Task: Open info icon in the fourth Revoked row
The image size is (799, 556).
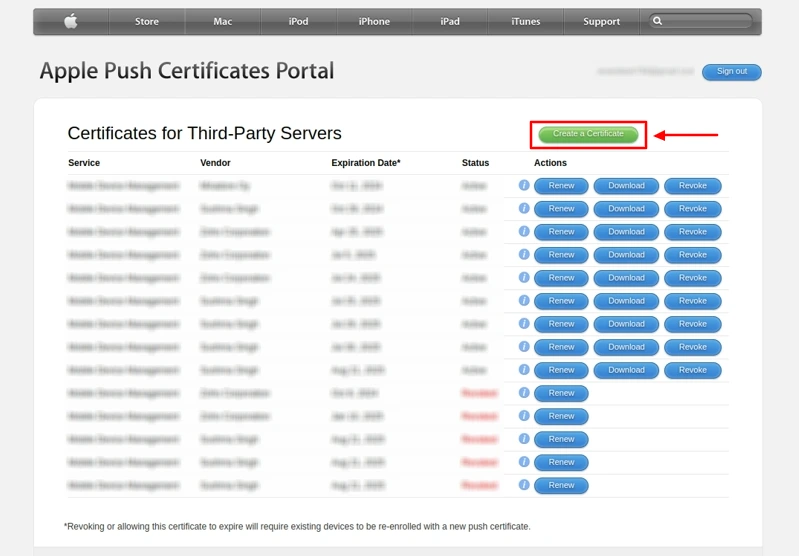Action: tap(524, 462)
